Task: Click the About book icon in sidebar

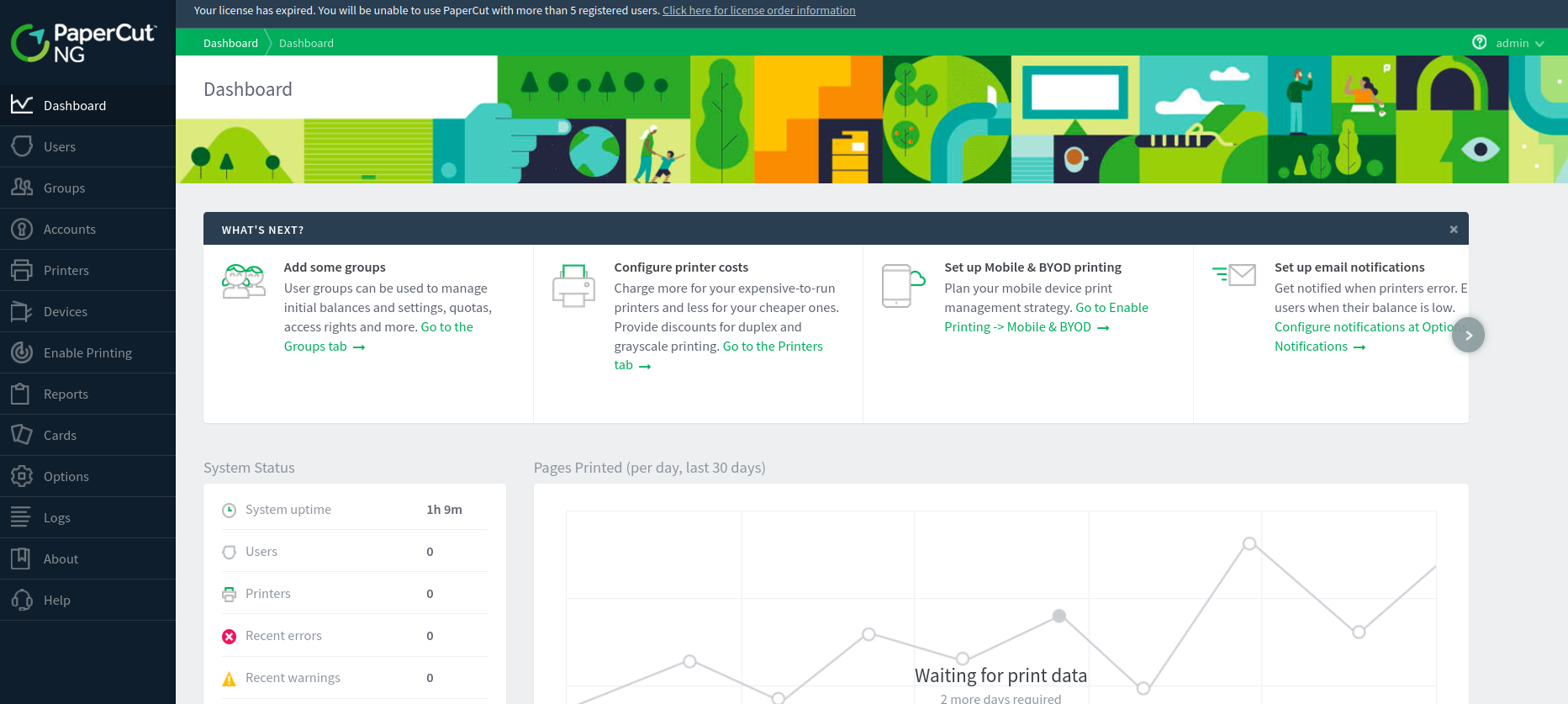Action: [x=21, y=558]
